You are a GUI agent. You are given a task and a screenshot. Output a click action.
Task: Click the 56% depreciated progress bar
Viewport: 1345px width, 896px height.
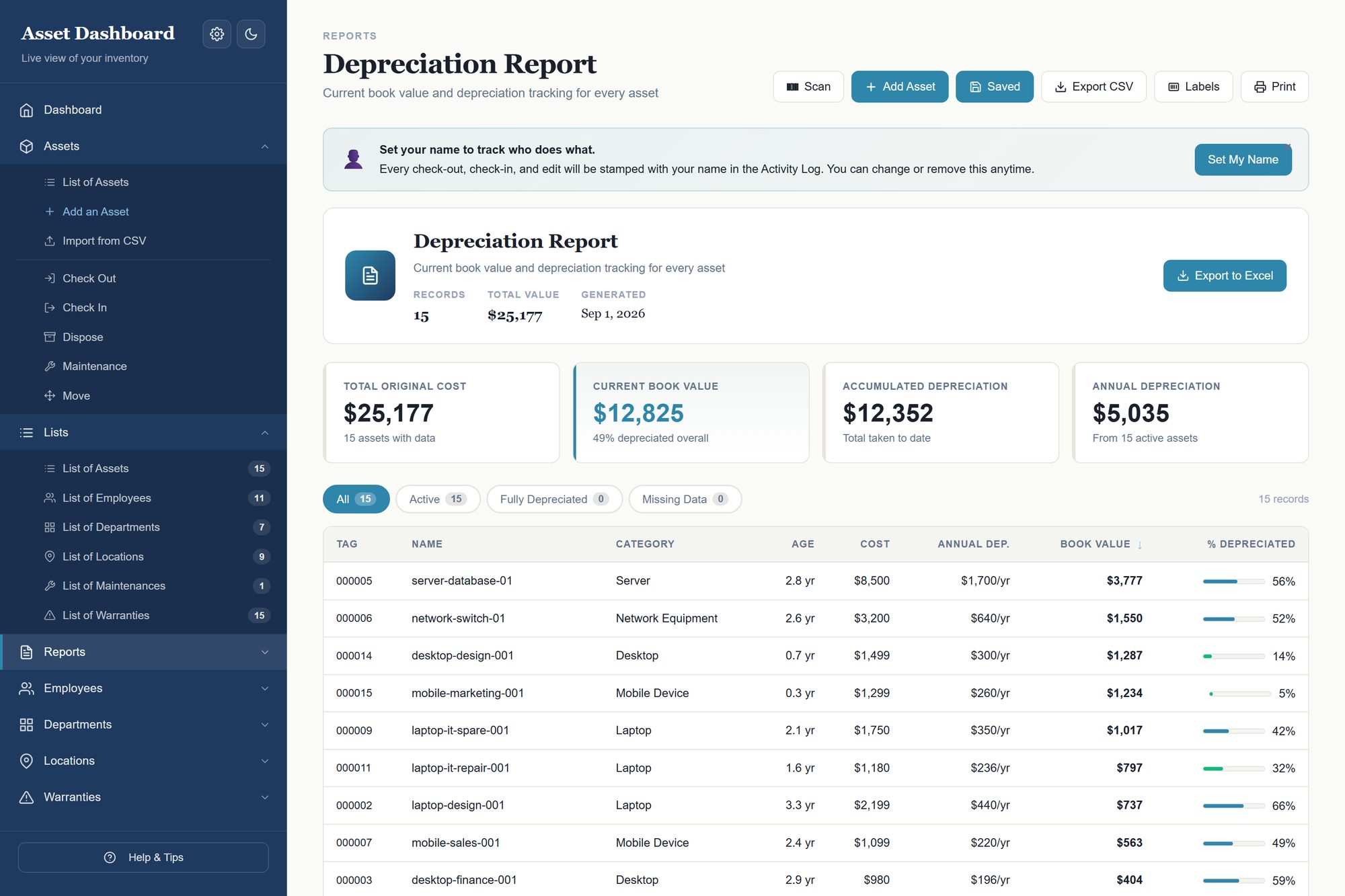1233,581
